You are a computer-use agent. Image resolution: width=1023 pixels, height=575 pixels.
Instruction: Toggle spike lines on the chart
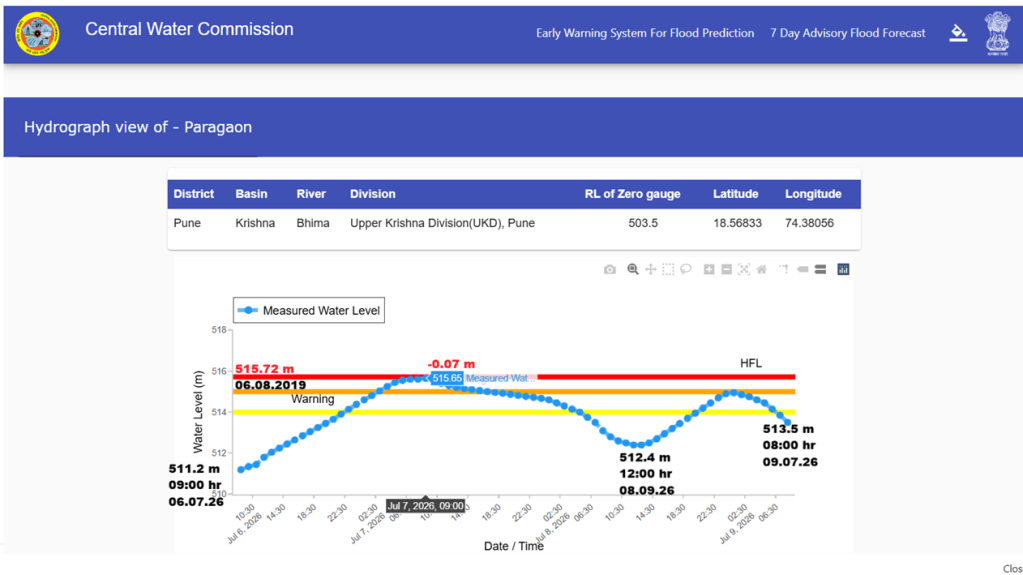(x=784, y=270)
